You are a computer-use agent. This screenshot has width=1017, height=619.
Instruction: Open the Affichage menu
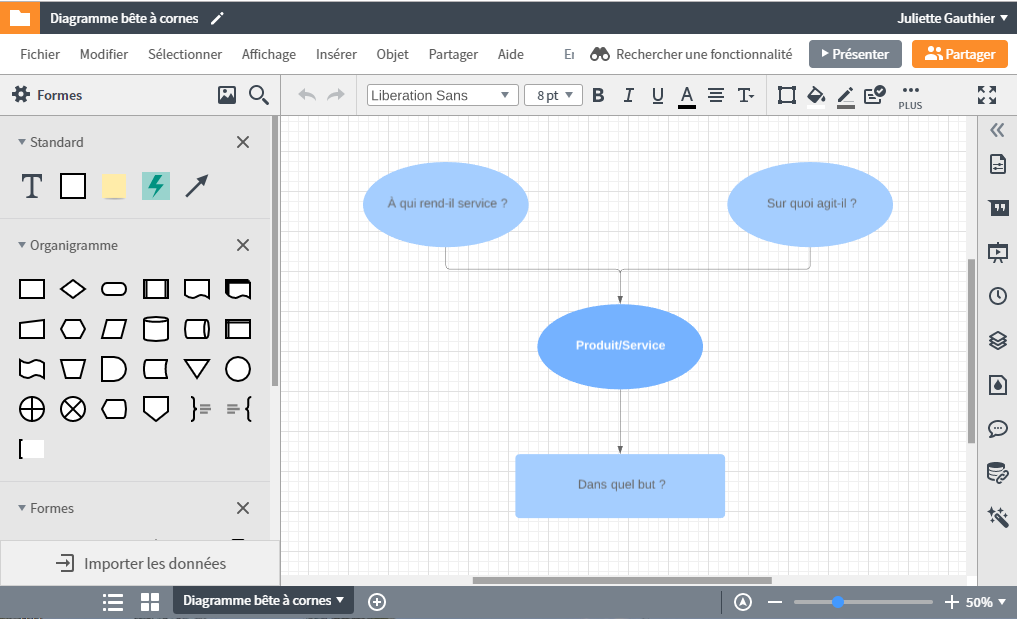pos(269,54)
